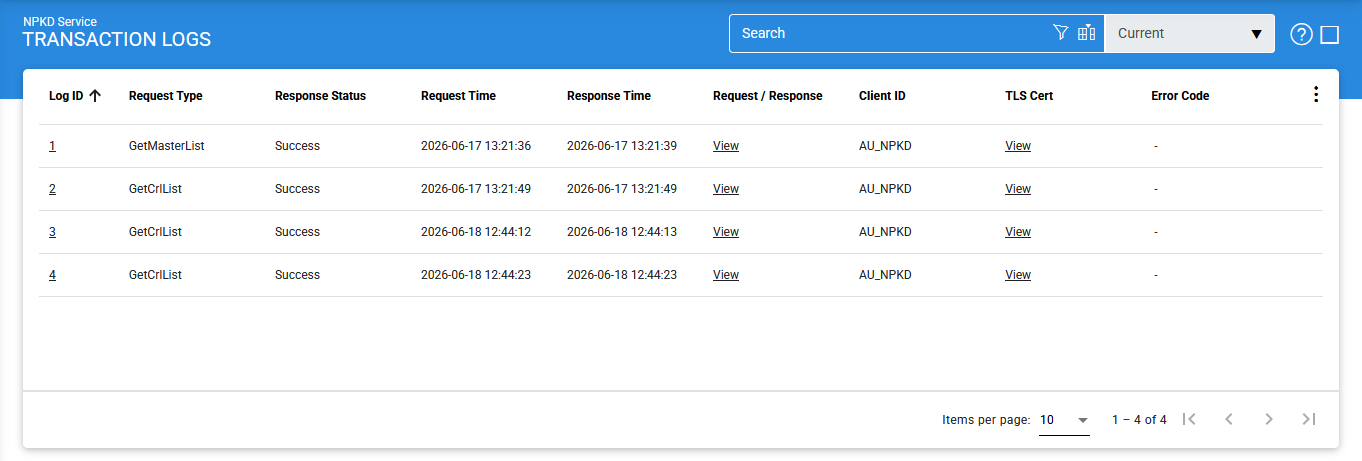Toggle Log ID sort arrow
This screenshot has width=1362, height=461.
pos(95,96)
